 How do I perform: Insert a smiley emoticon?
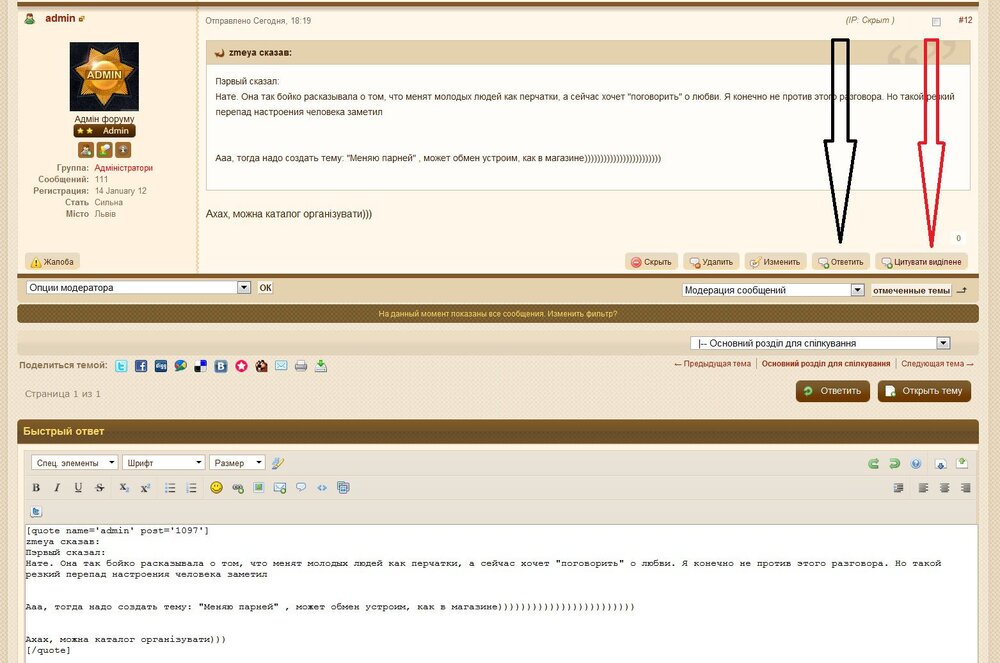[x=216, y=488]
